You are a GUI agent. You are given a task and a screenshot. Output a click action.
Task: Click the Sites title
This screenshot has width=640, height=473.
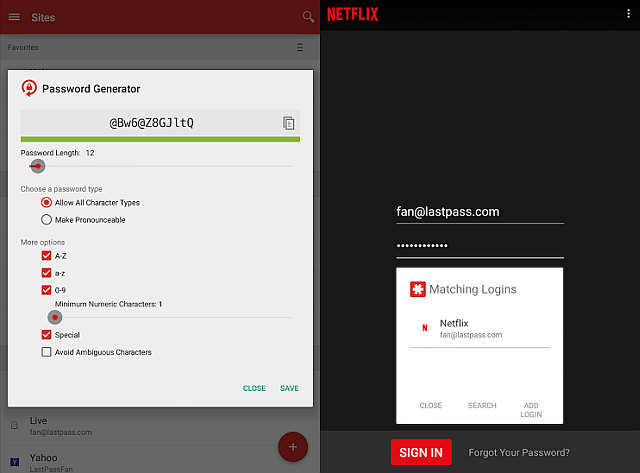(43, 18)
